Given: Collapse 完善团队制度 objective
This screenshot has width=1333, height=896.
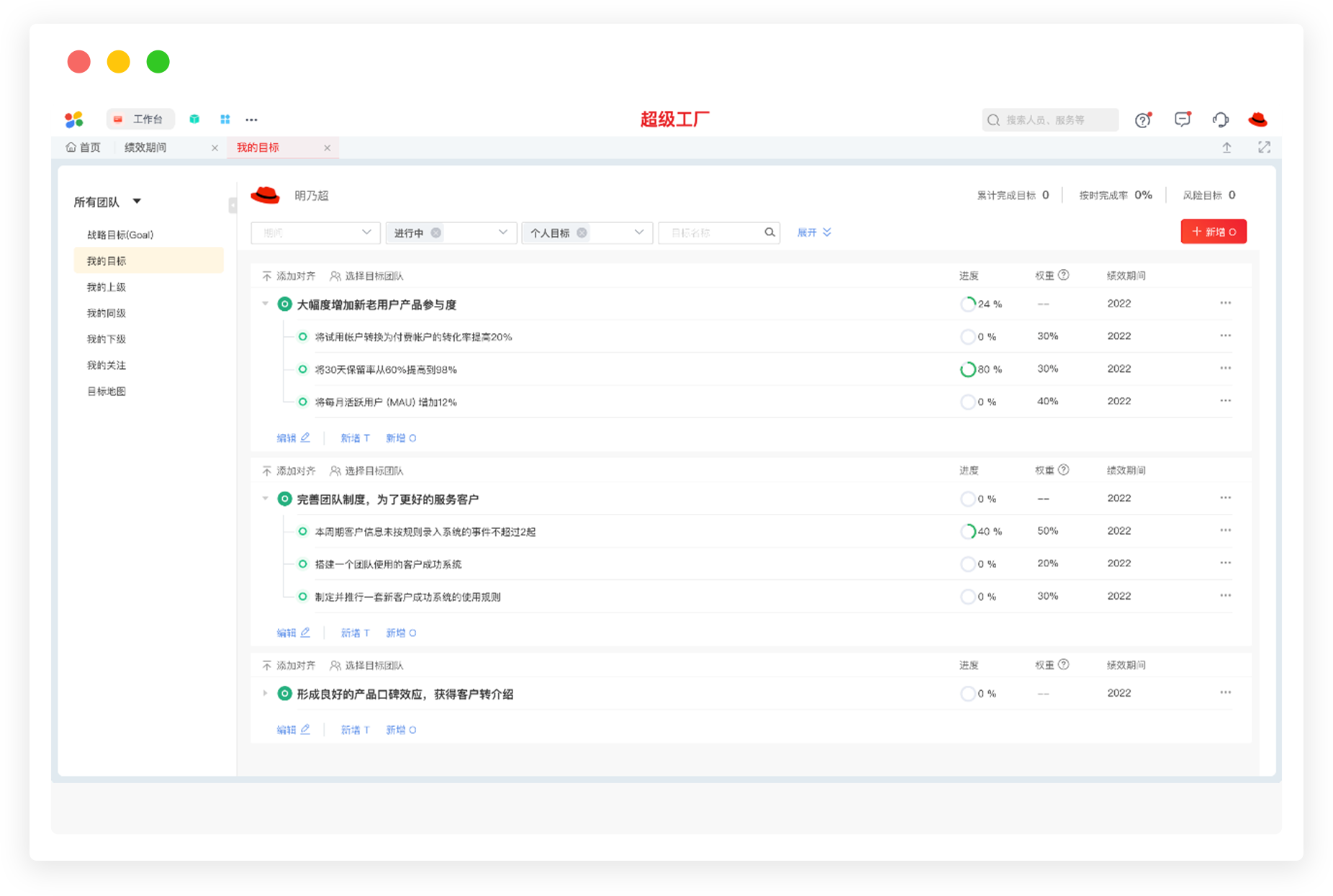Looking at the screenshot, I should tap(266, 498).
